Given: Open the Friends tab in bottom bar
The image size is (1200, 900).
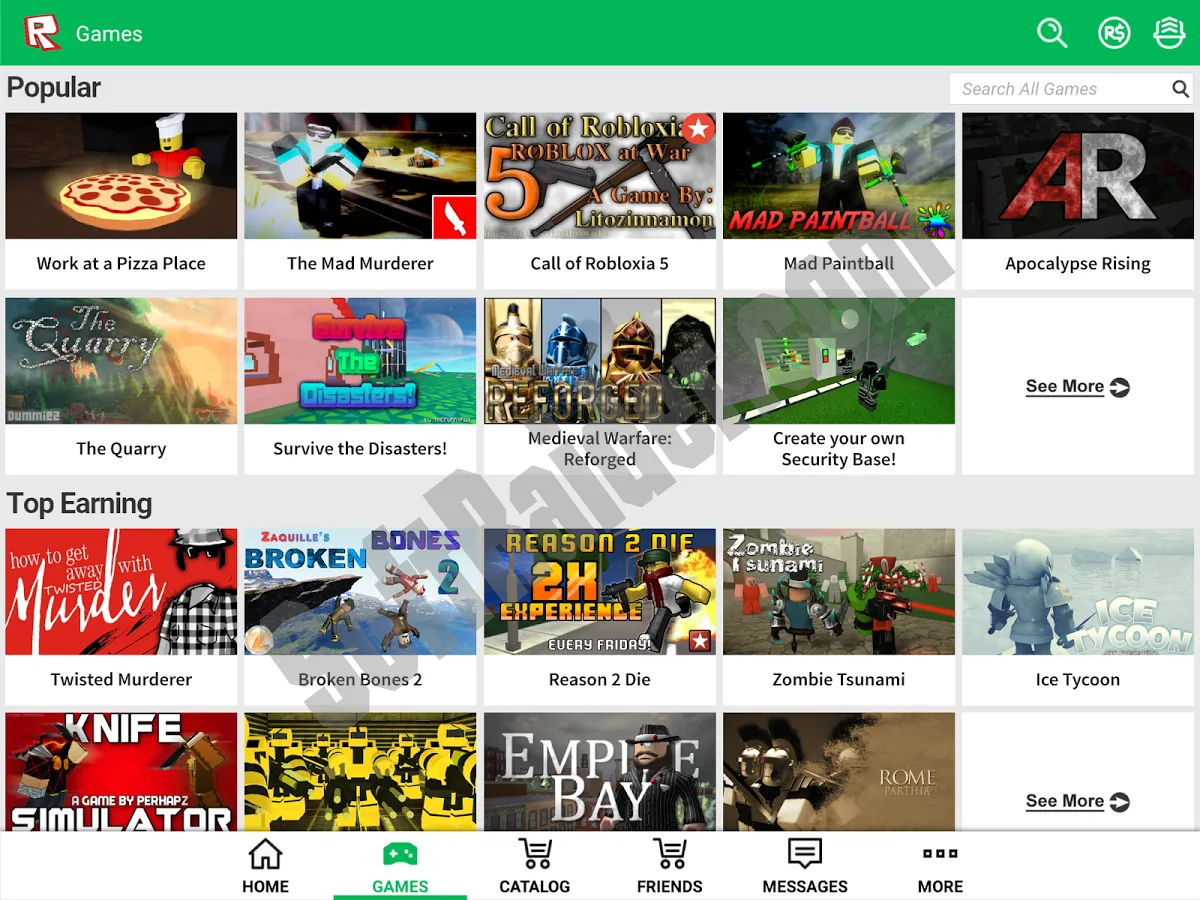Looking at the screenshot, I should tap(670, 866).
